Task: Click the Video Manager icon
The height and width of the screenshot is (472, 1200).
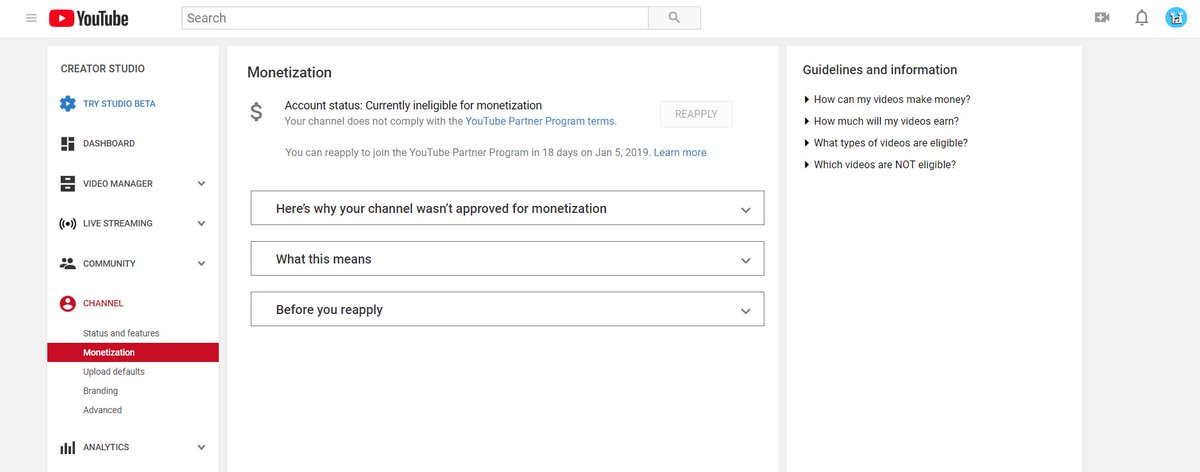Action: 68,184
